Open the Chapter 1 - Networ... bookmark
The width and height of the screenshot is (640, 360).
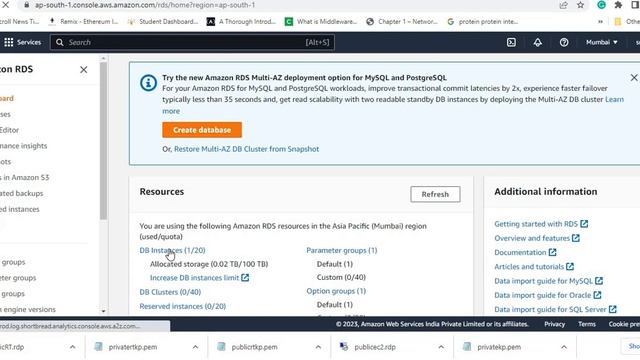[x=402, y=22]
